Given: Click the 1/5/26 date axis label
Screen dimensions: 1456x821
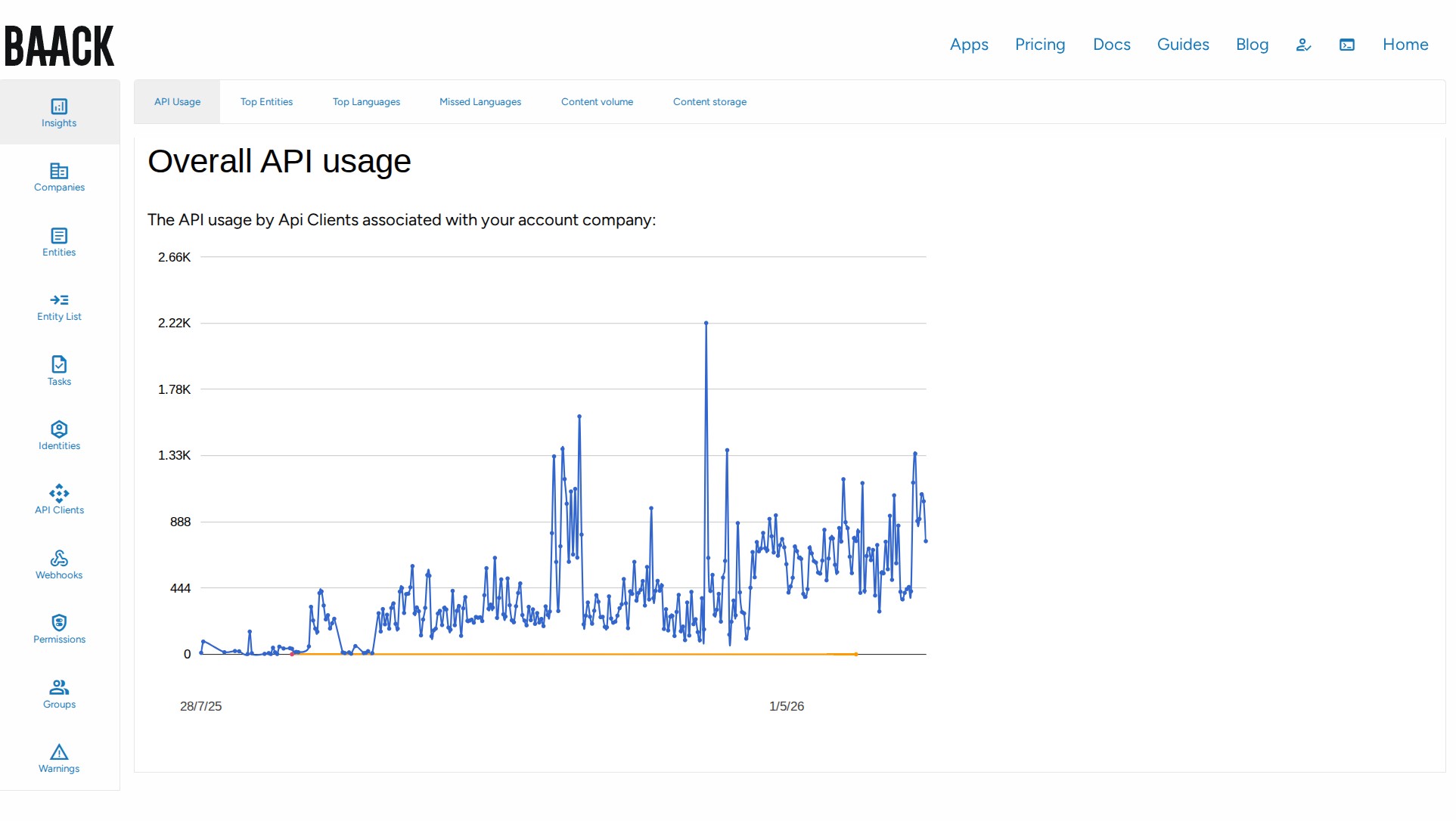Looking at the screenshot, I should click(x=787, y=706).
